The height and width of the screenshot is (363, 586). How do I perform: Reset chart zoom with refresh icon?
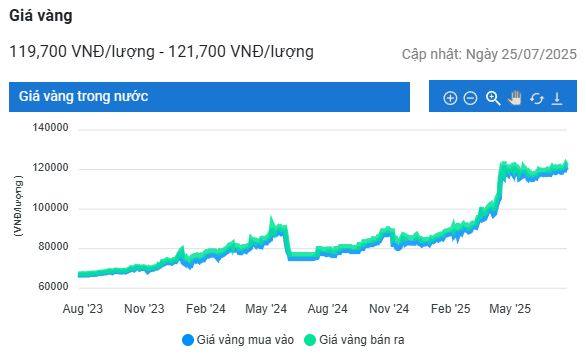click(537, 99)
